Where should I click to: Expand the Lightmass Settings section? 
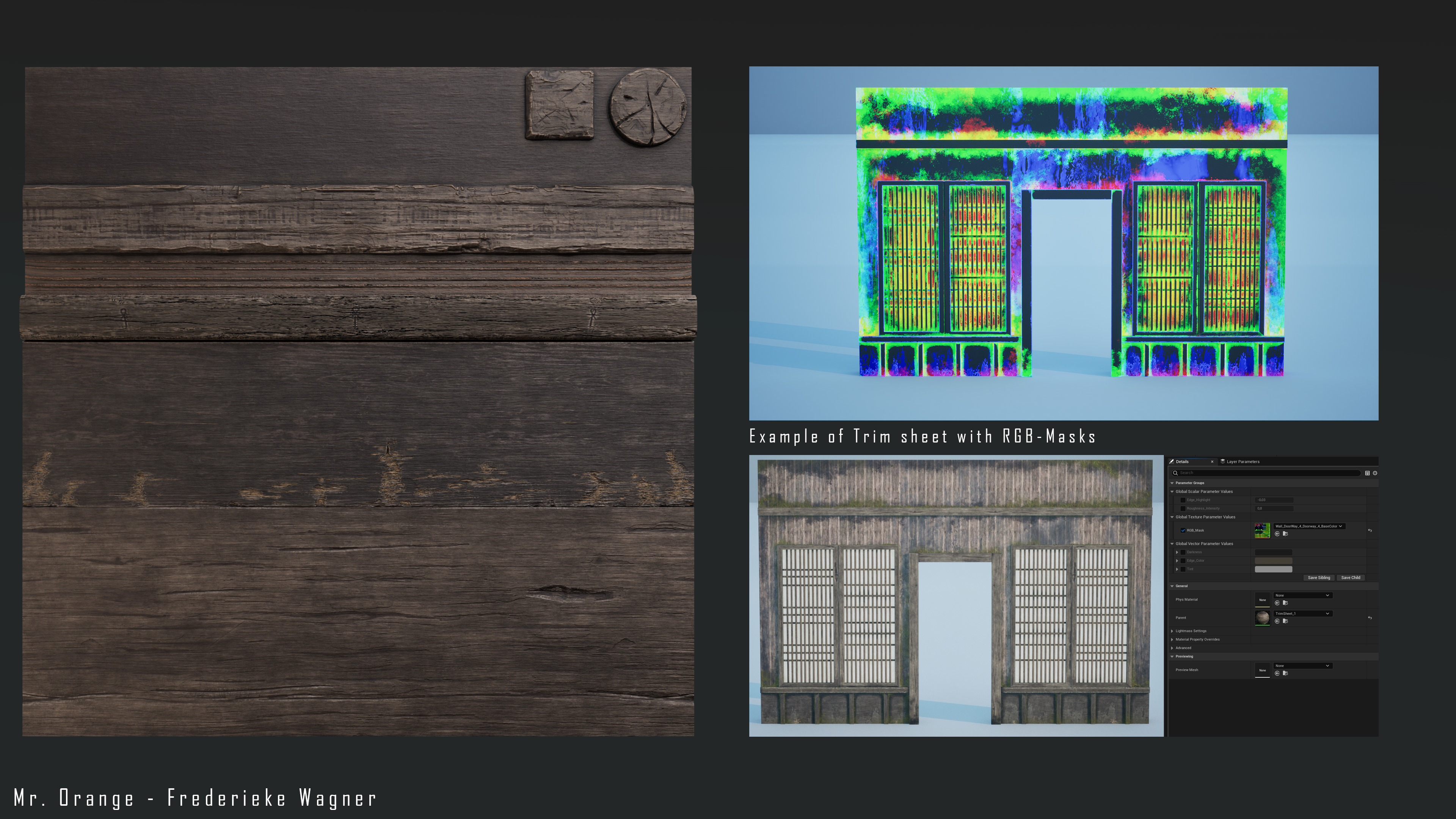click(x=1172, y=631)
